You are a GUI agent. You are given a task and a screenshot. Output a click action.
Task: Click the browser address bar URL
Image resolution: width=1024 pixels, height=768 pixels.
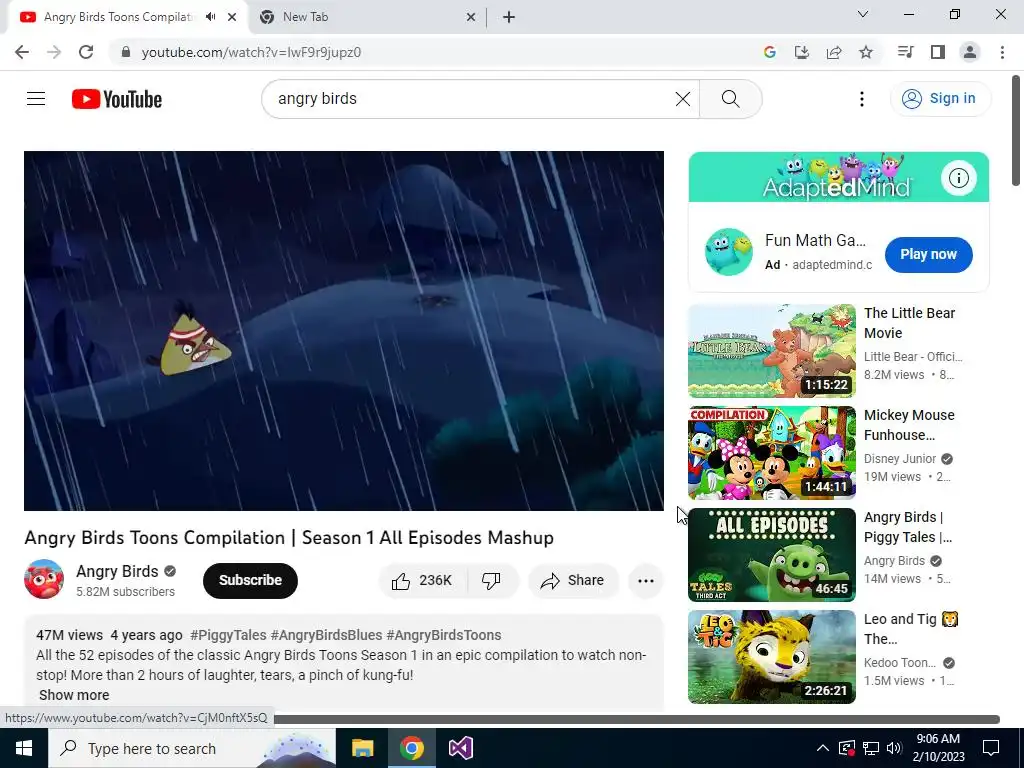click(x=251, y=52)
